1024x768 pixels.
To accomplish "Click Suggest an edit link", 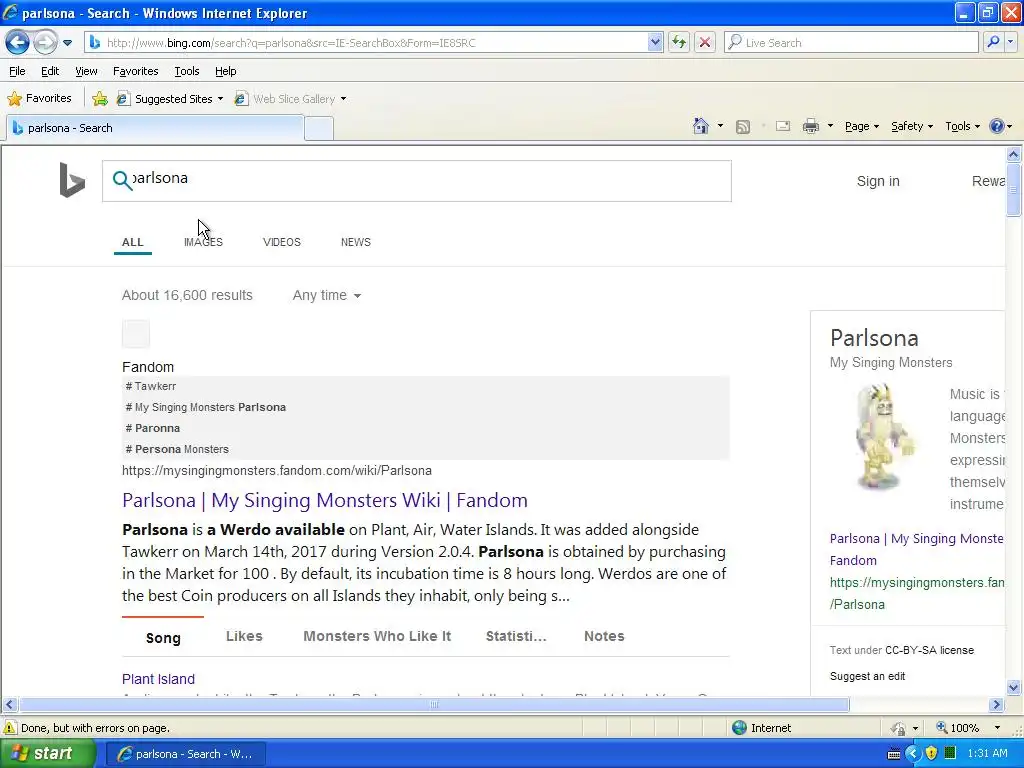I will (x=867, y=677).
